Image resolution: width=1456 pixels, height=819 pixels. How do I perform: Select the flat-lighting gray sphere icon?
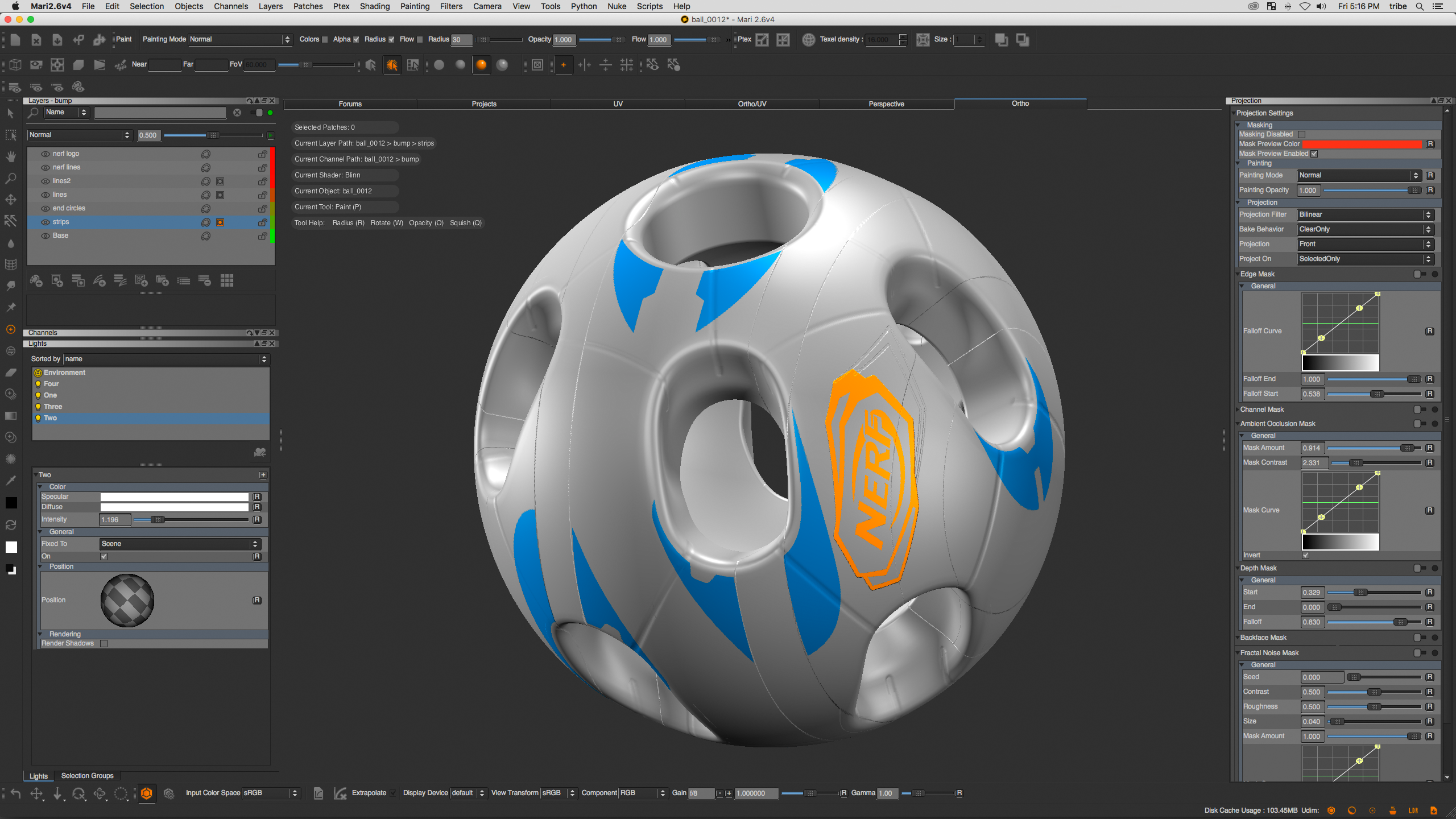439,65
